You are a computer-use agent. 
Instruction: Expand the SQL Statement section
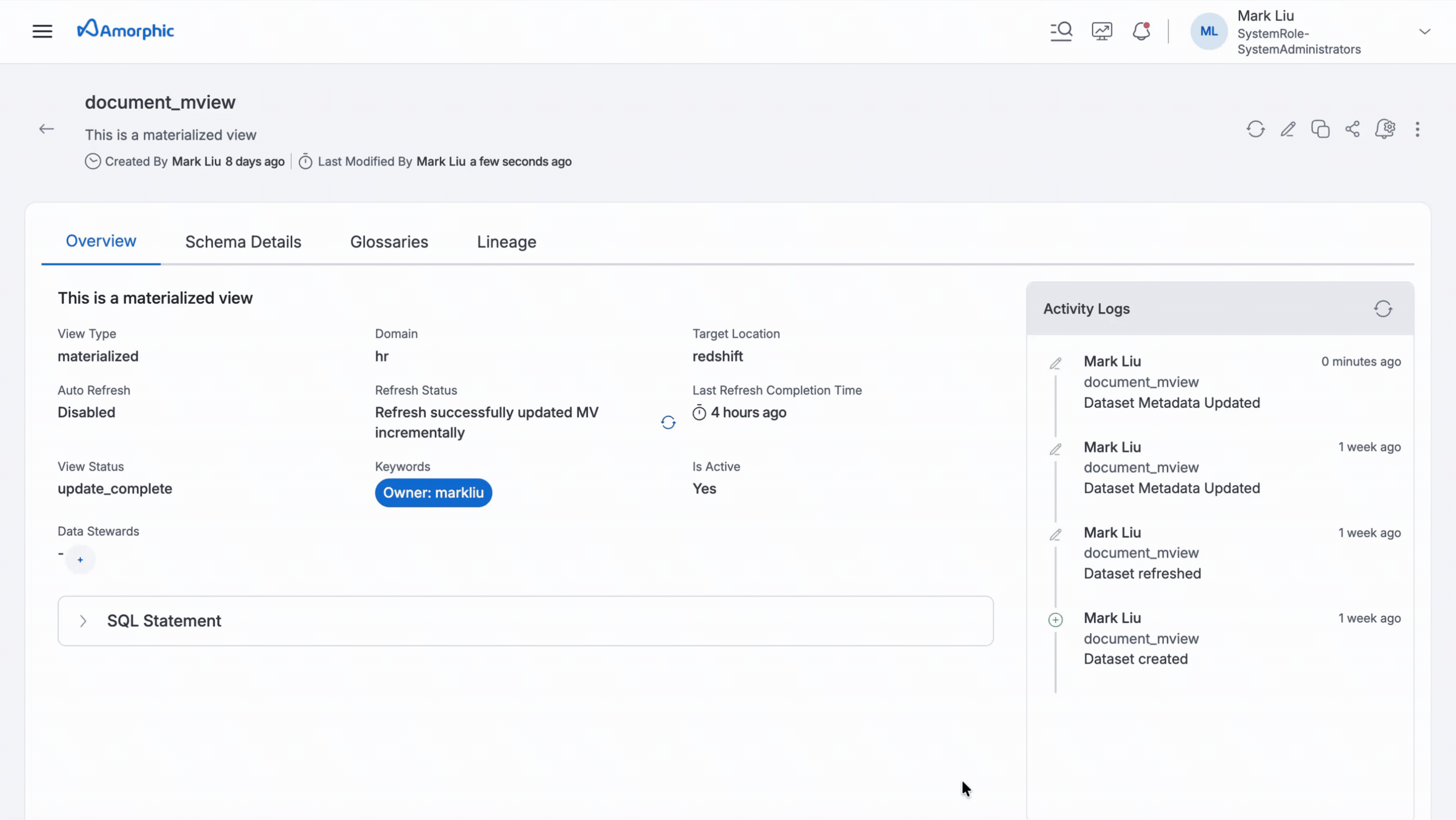(x=83, y=621)
